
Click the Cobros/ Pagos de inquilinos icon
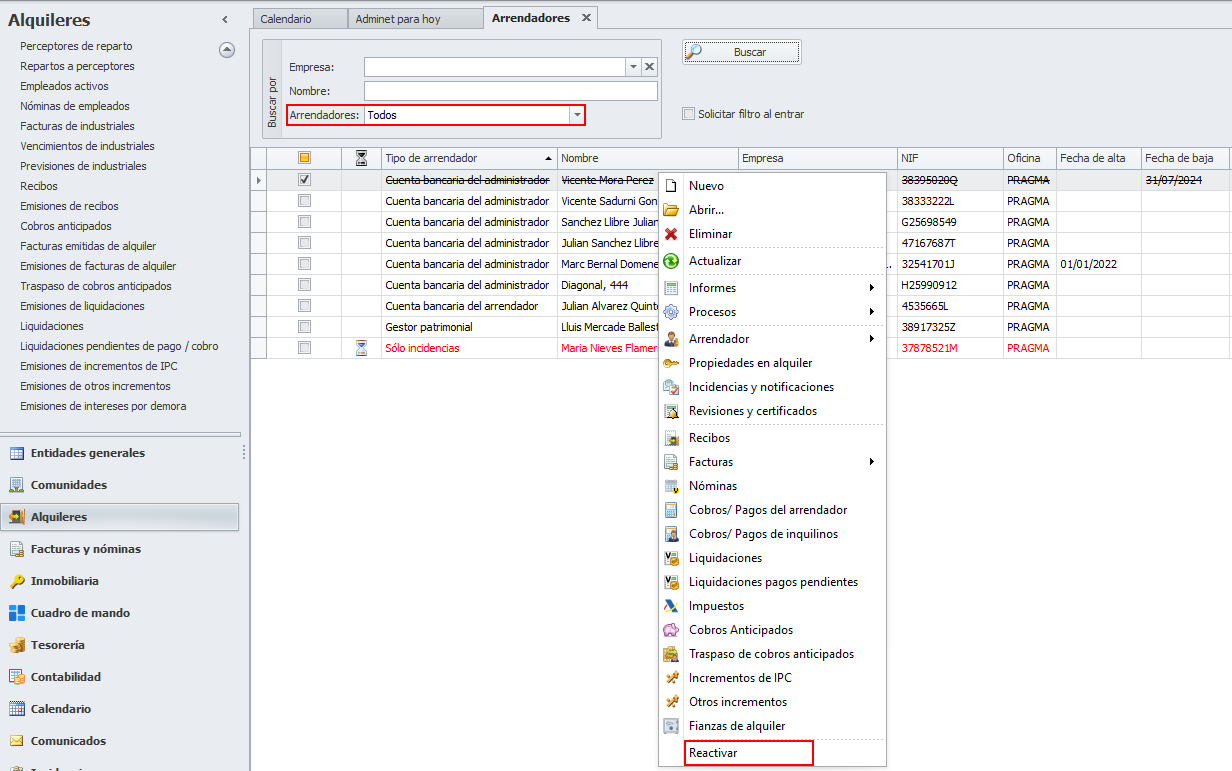pyautogui.click(x=672, y=534)
